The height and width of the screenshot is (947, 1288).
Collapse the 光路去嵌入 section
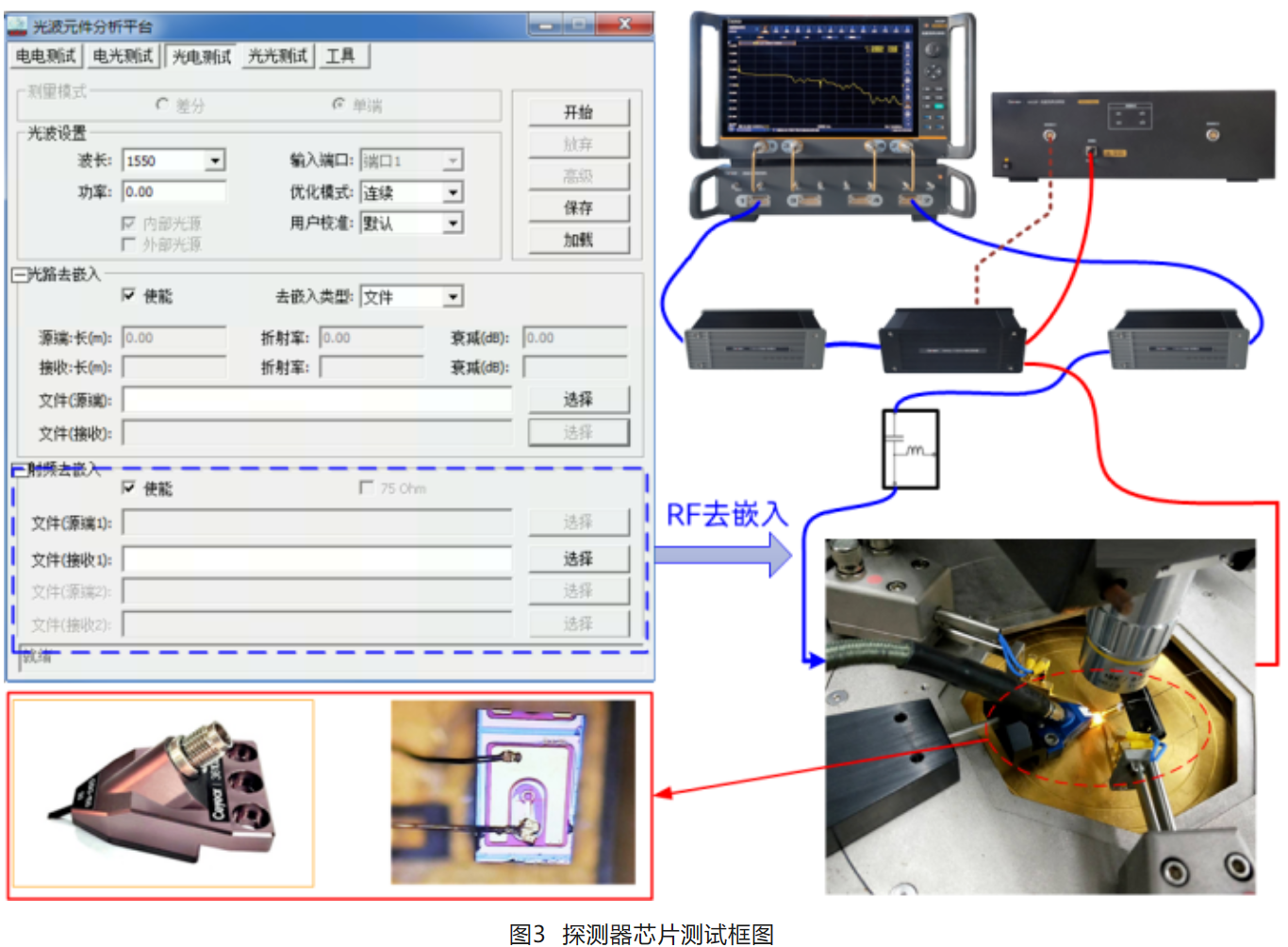coord(19,274)
